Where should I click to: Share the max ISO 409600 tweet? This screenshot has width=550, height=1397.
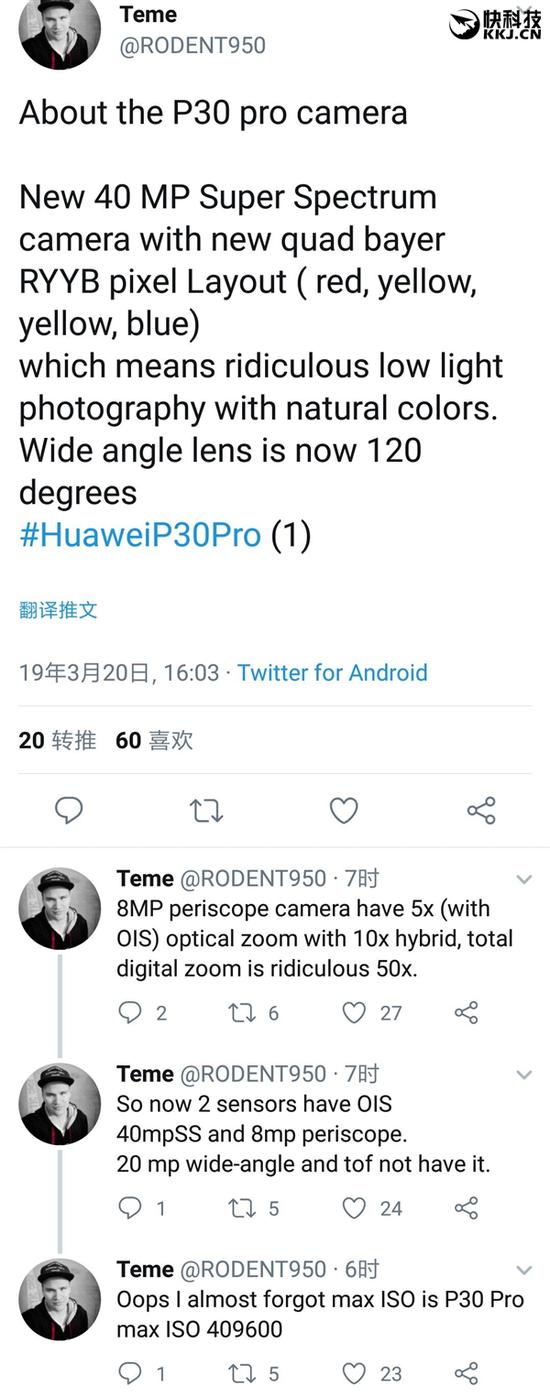(466, 1373)
